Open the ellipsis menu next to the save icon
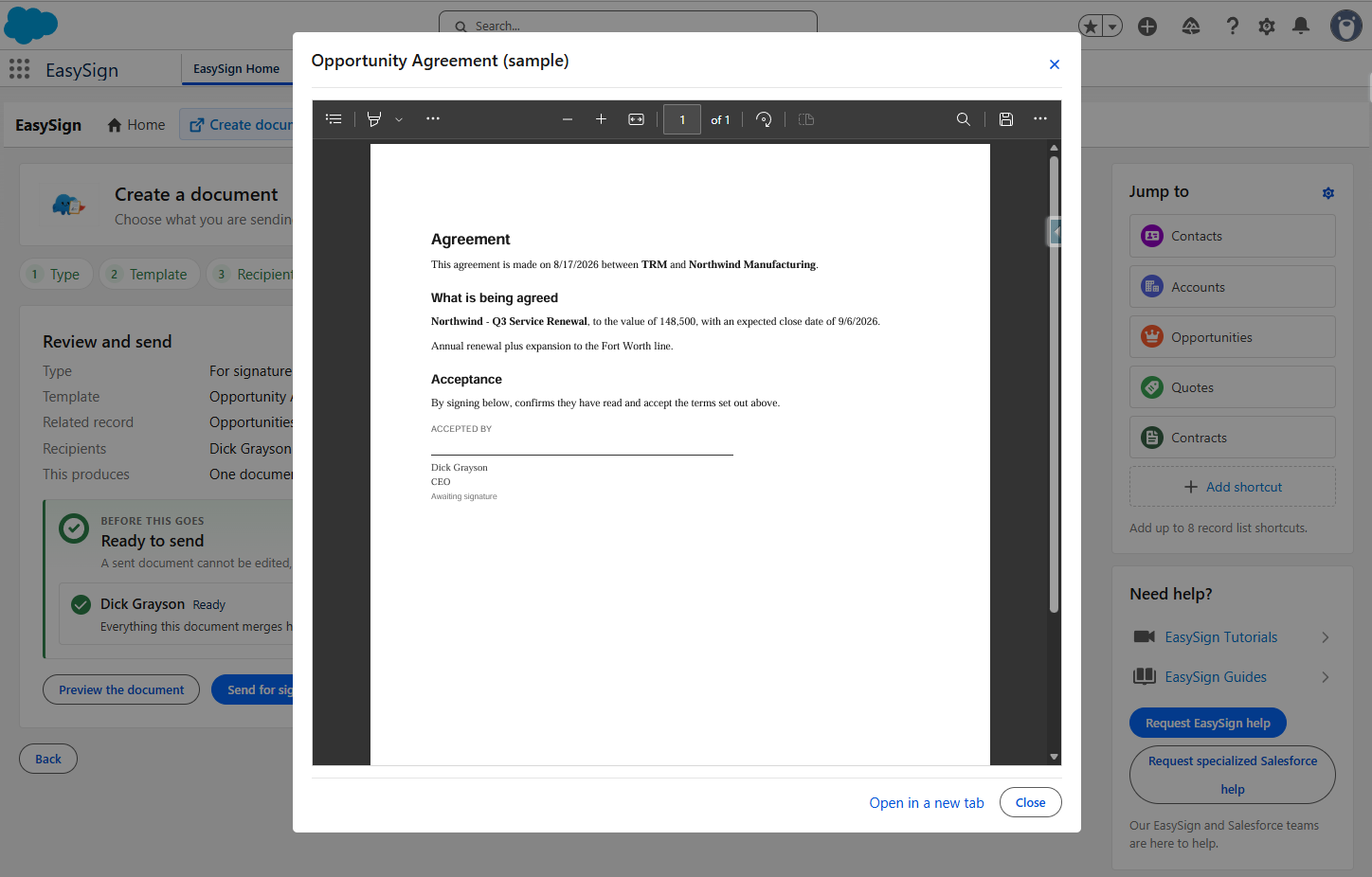1372x877 pixels. (x=1040, y=119)
